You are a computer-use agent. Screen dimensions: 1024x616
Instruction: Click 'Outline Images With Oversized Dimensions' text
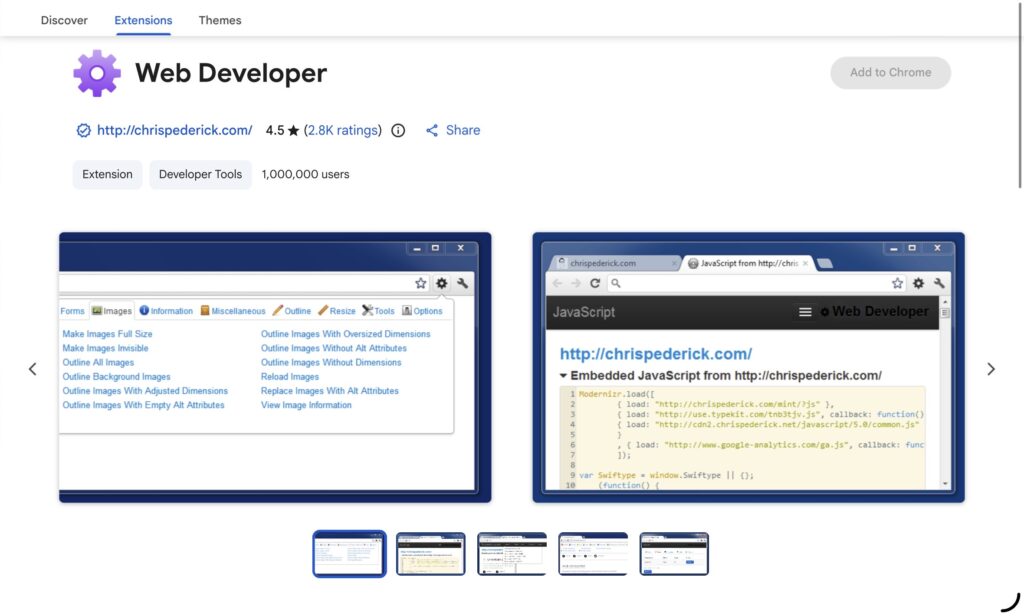pyautogui.click(x=345, y=334)
